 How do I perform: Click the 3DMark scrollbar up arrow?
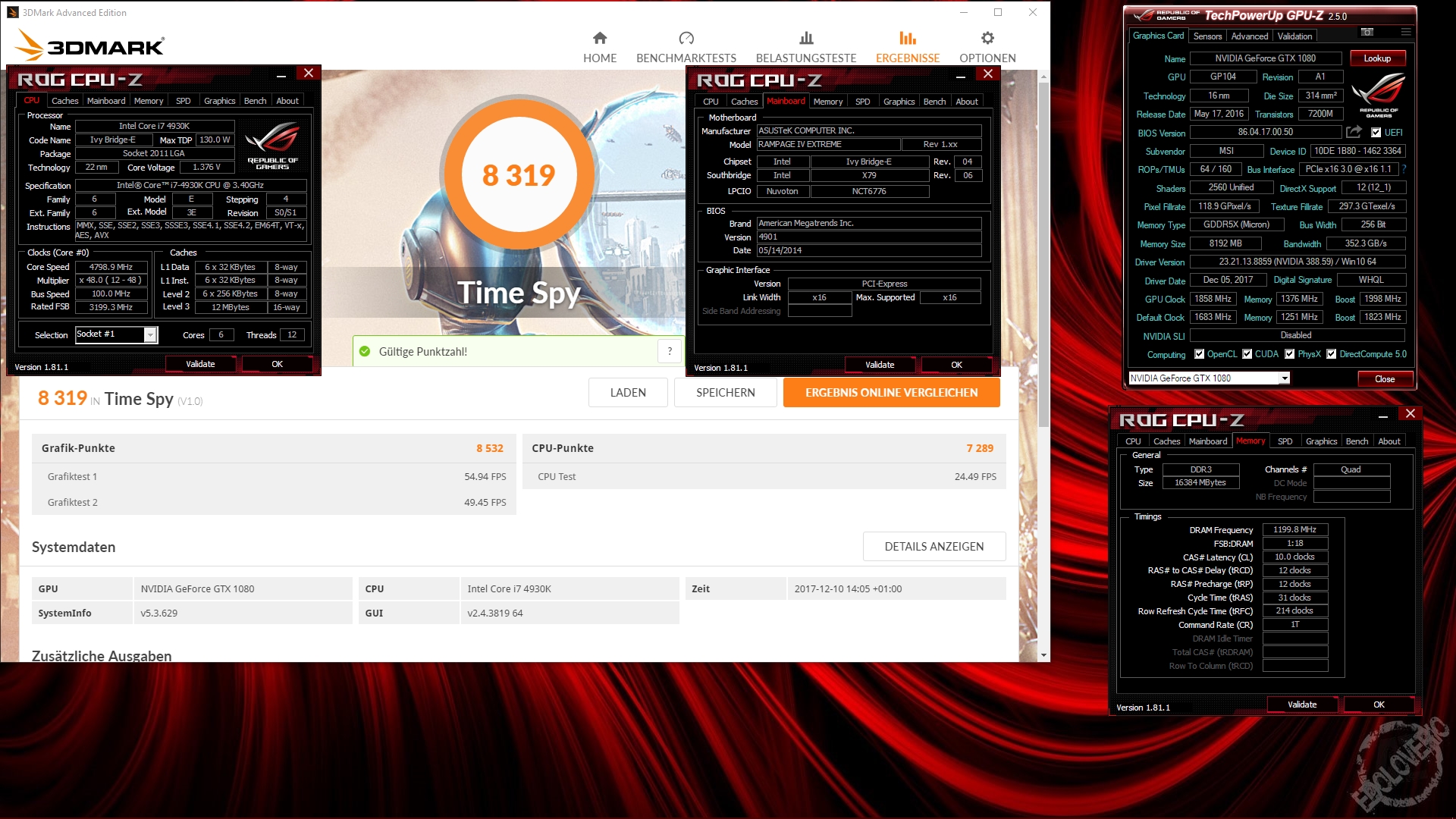[x=1043, y=77]
